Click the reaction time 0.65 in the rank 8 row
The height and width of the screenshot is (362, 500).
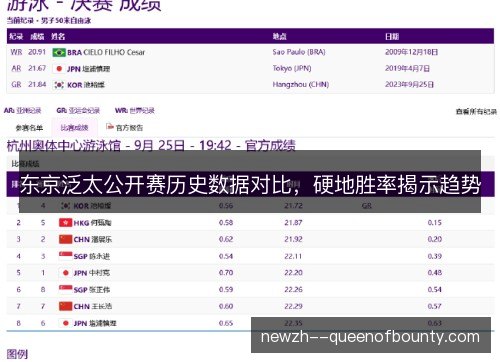226,323
